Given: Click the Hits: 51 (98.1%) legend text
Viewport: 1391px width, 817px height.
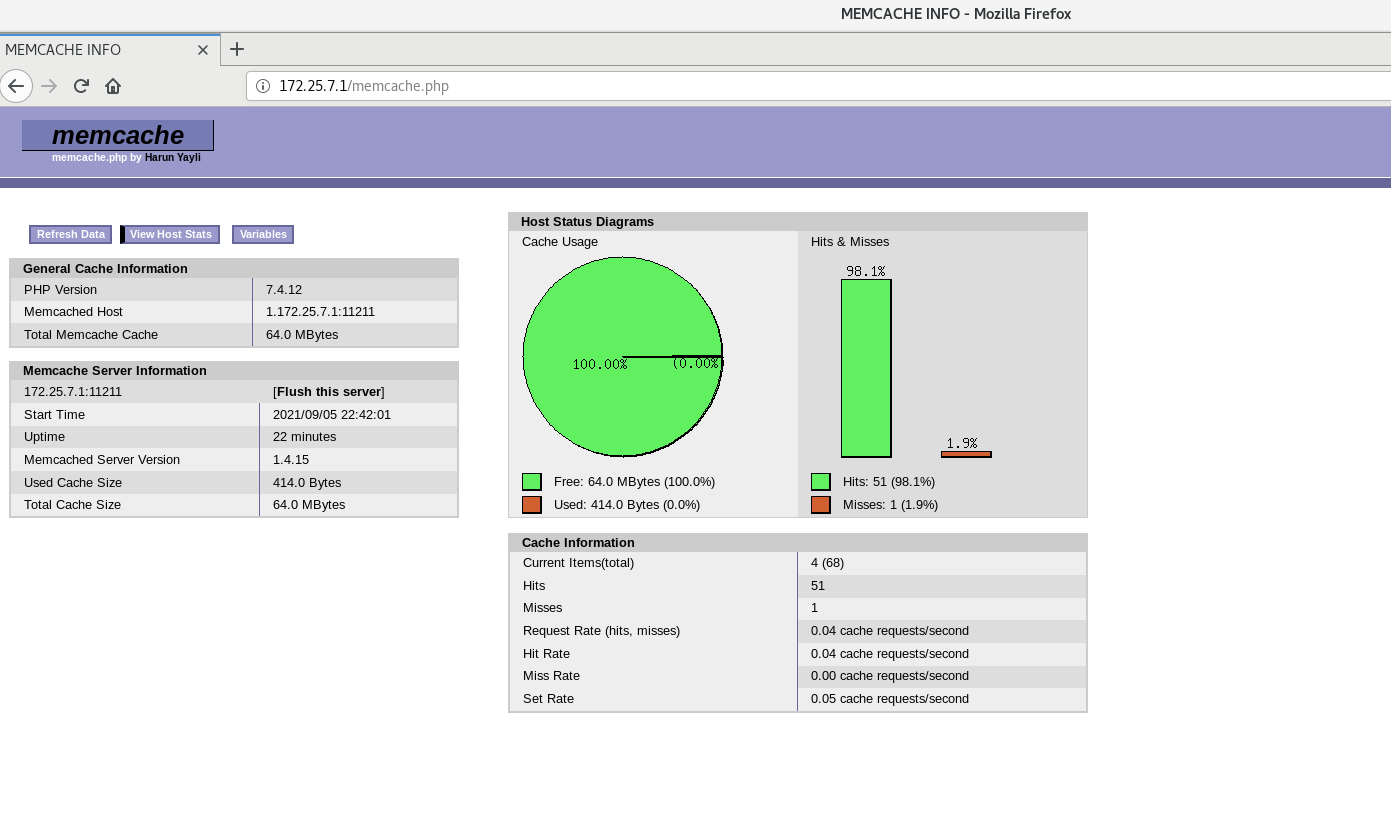Looking at the screenshot, I should click(889, 482).
